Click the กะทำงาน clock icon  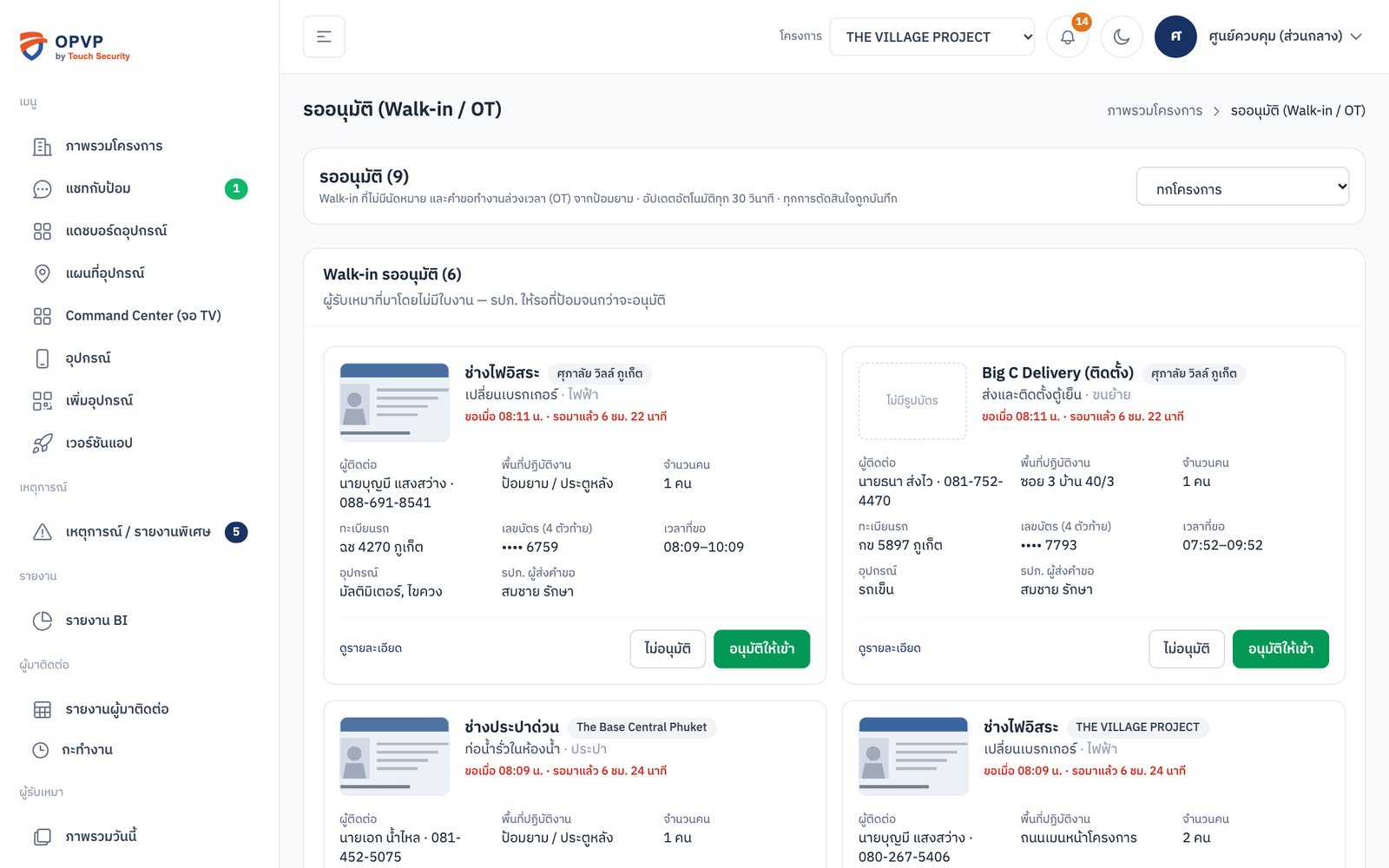[x=41, y=750]
